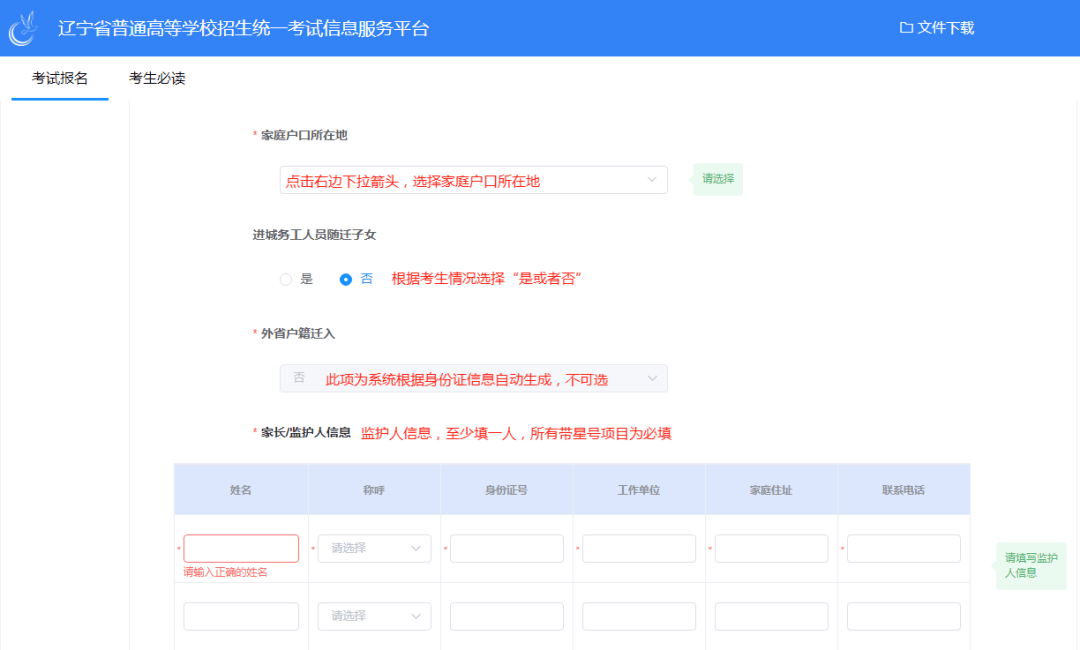Click first row 家庭住址 input field

(x=771, y=548)
